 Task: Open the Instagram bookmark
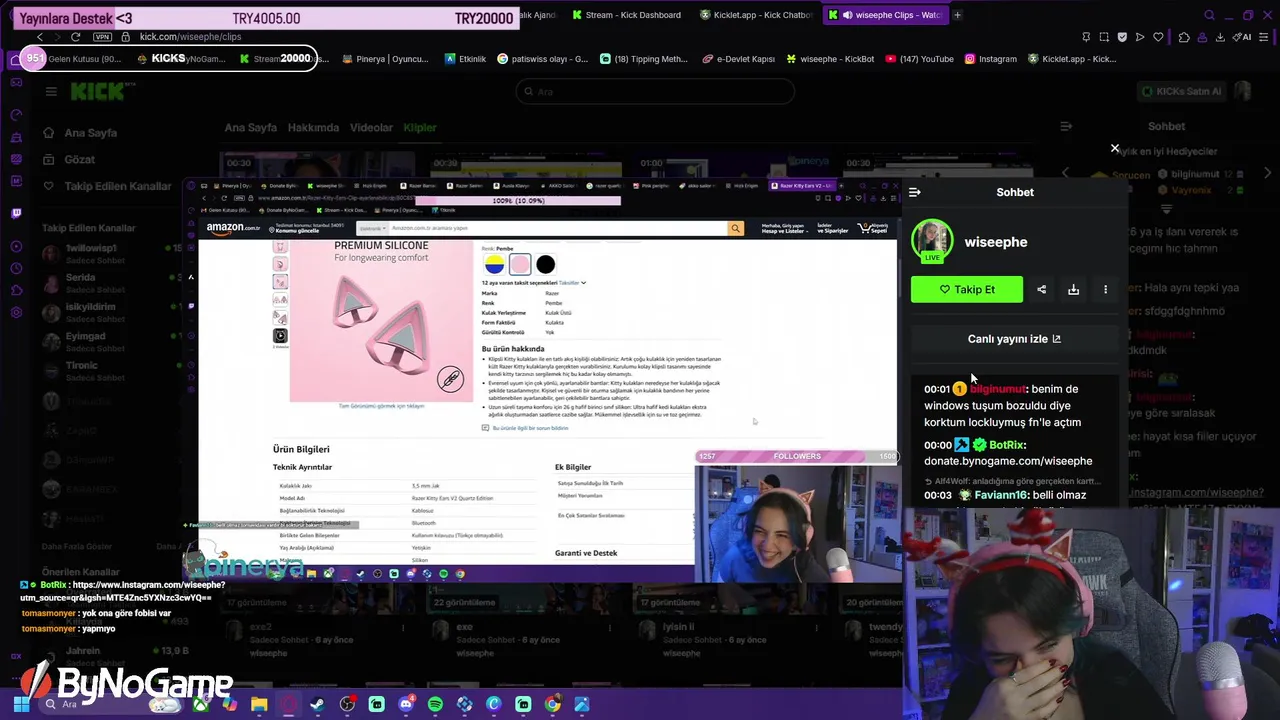click(990, 59)
